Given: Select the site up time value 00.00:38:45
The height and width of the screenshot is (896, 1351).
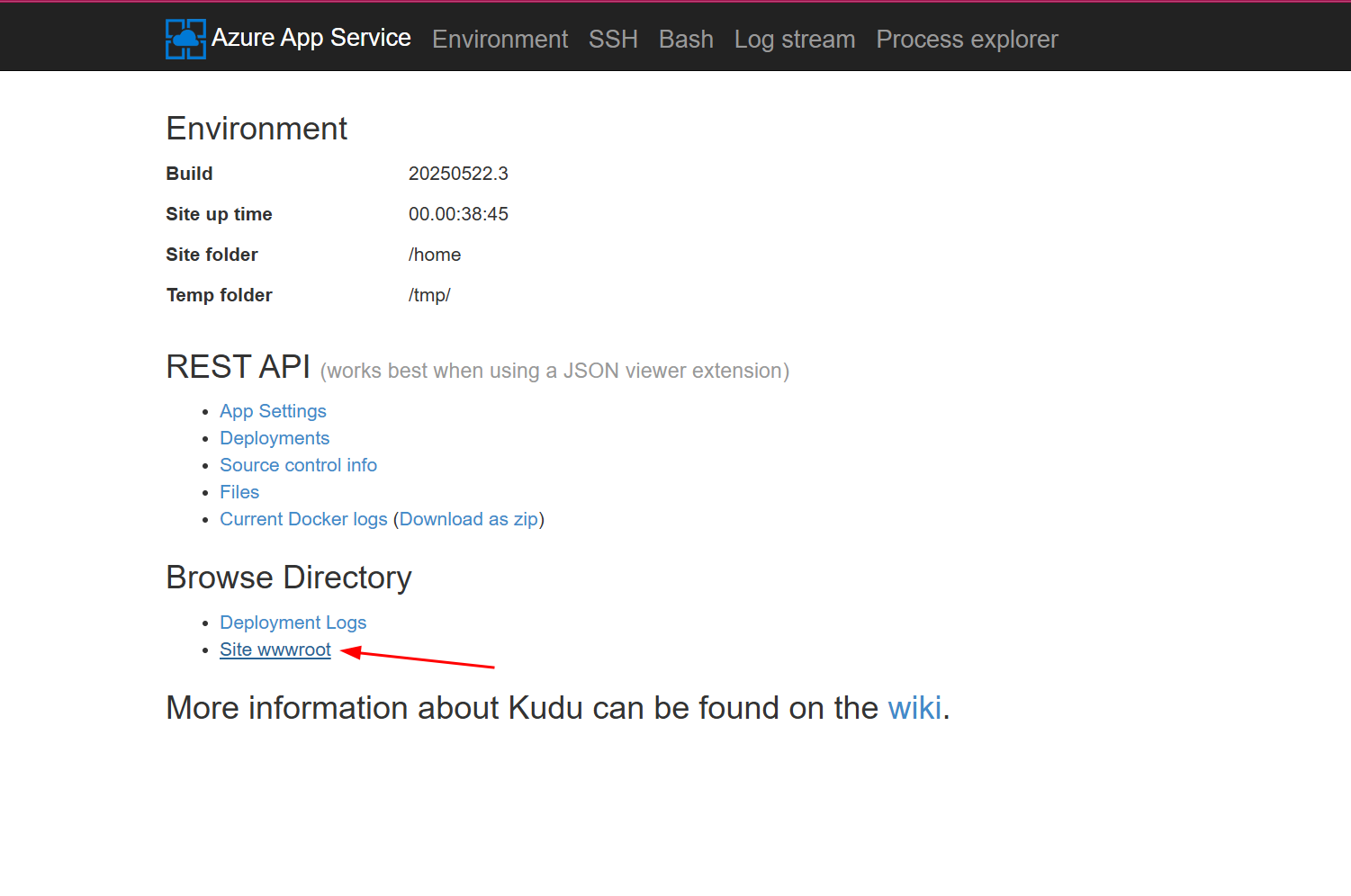Looking at the screenshot, I should pyautogui.click(x=458, y=214).
